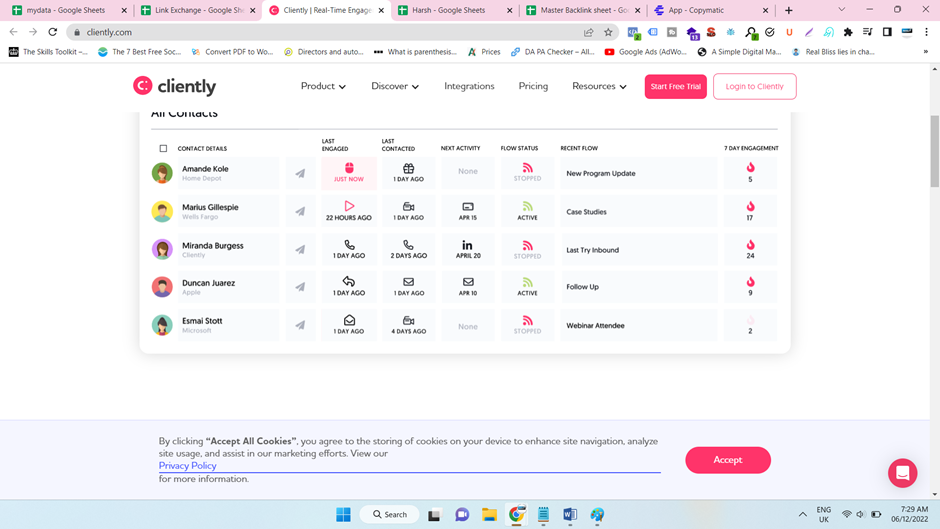Open the Pricing page

coord(533,86)
